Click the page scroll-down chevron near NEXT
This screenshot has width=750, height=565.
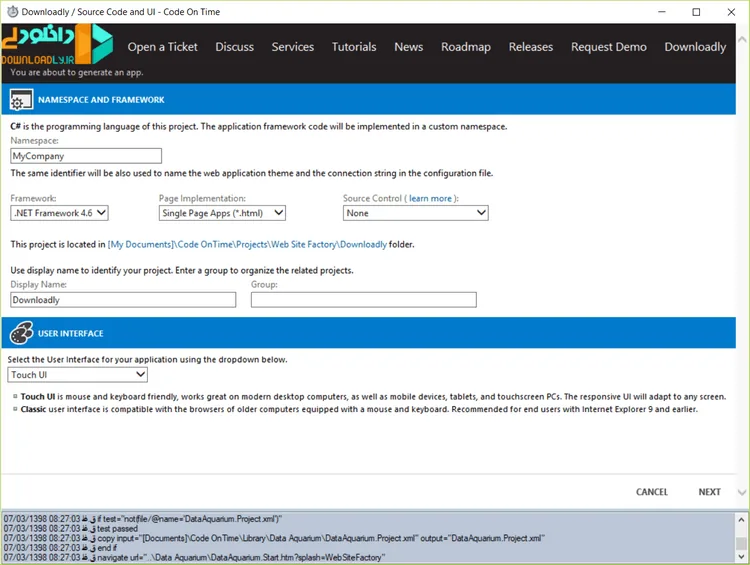click(742, 492)
